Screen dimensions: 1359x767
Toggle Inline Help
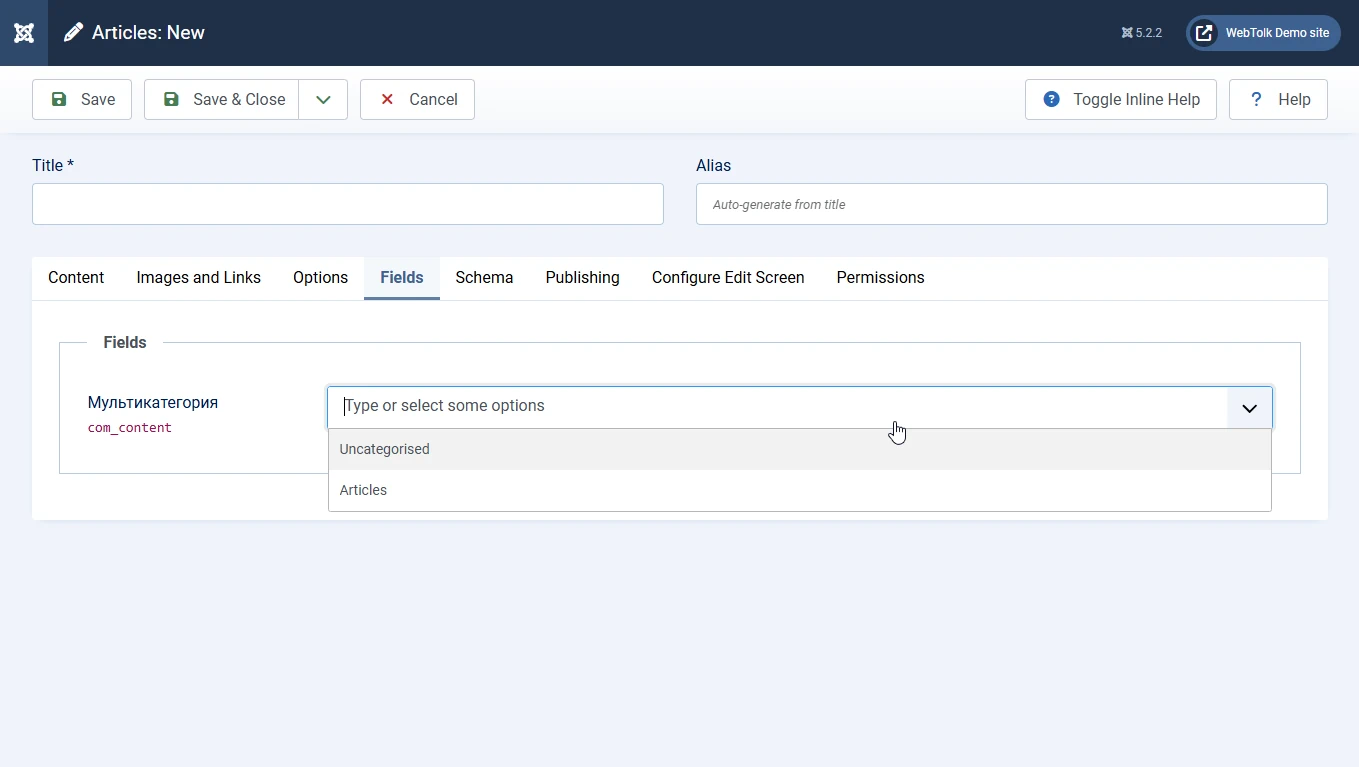click(x=1121, y=100)
